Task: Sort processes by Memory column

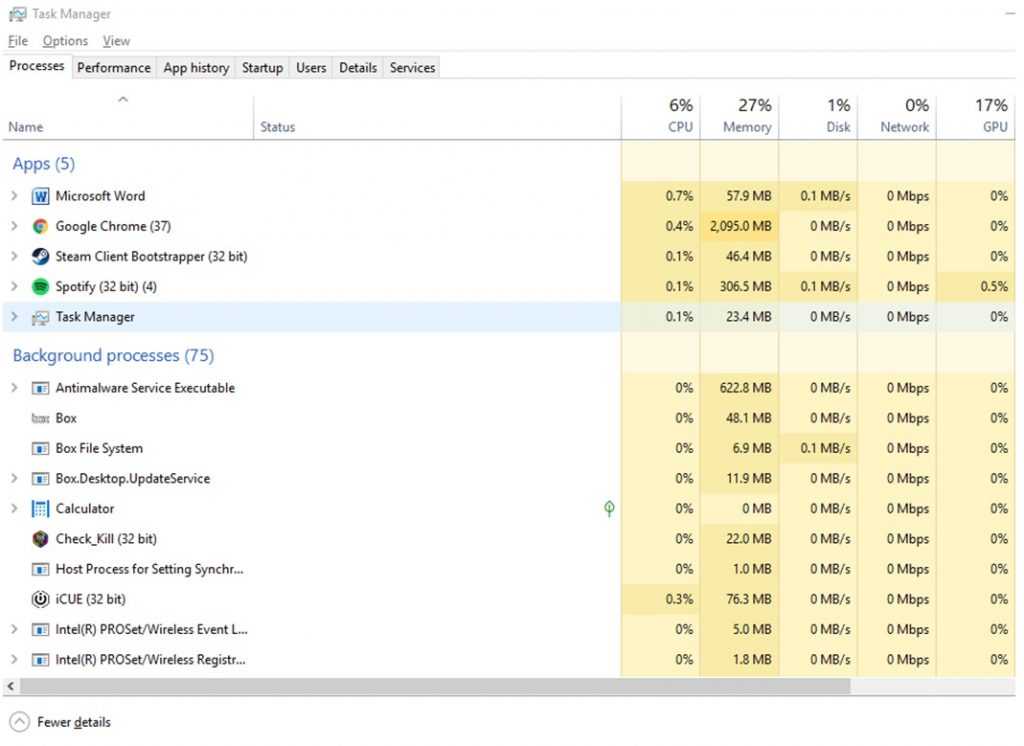Action: point(739,116)
